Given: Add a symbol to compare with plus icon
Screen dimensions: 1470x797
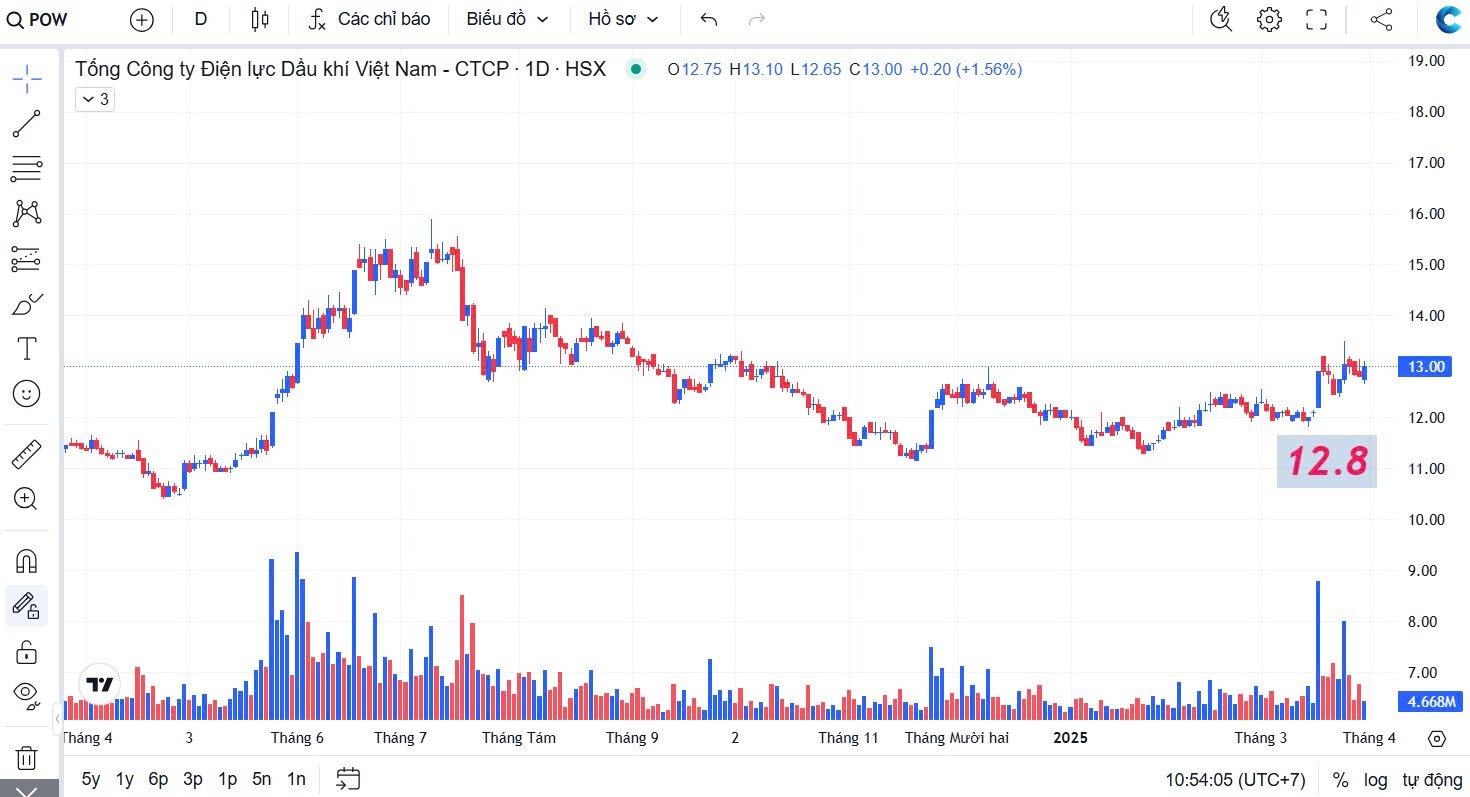Looking at the screenshot, I should point(142,19).
